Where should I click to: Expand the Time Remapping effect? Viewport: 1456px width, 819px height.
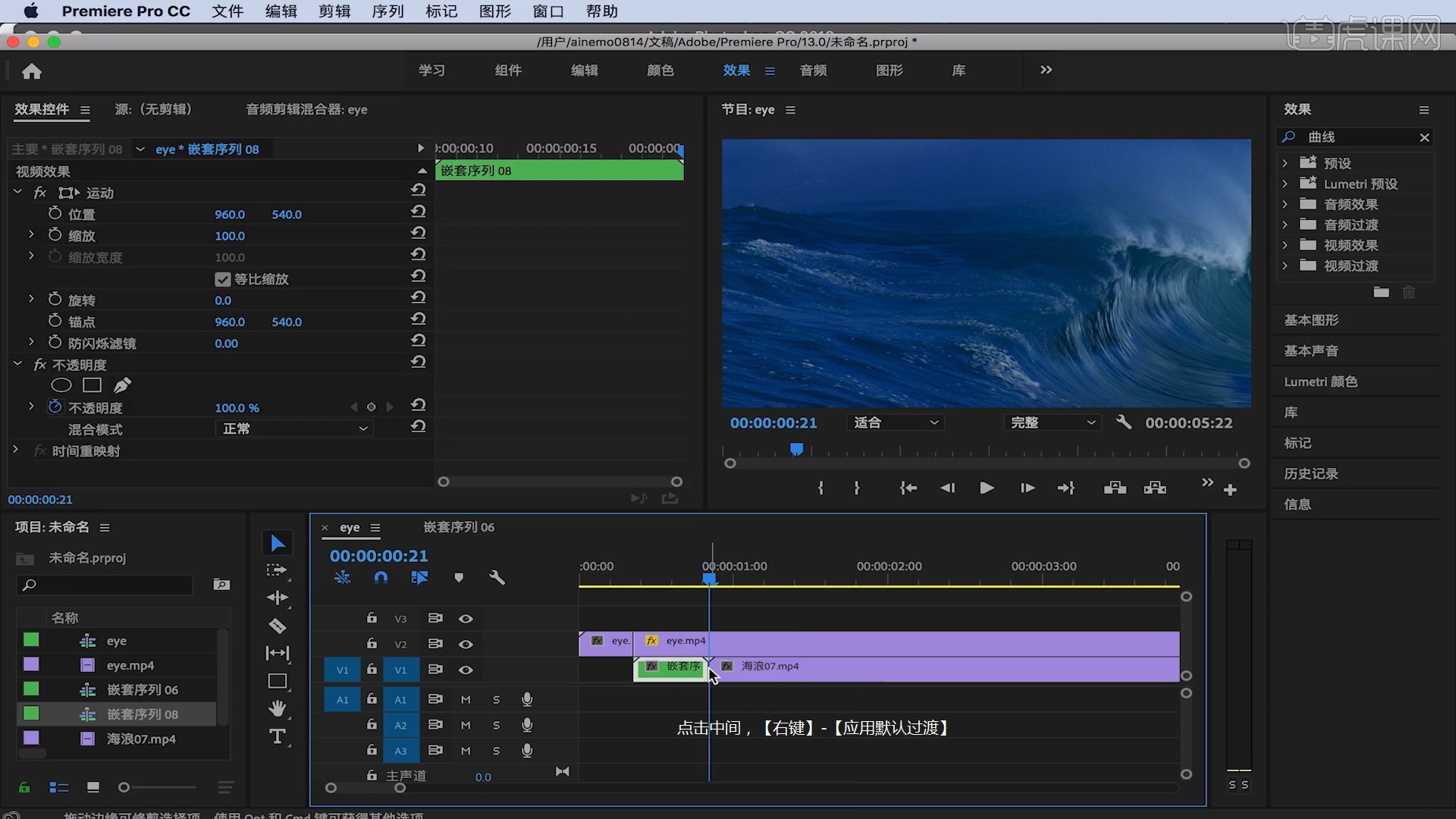[x=15, y=450]
